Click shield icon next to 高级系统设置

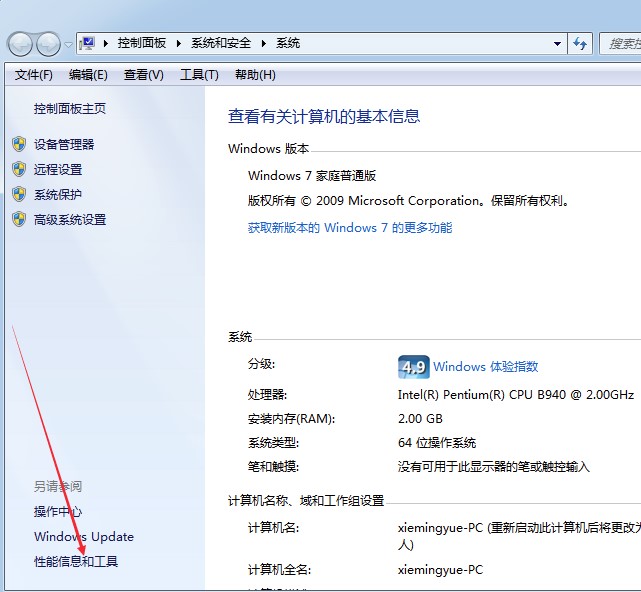click(19, 219)
